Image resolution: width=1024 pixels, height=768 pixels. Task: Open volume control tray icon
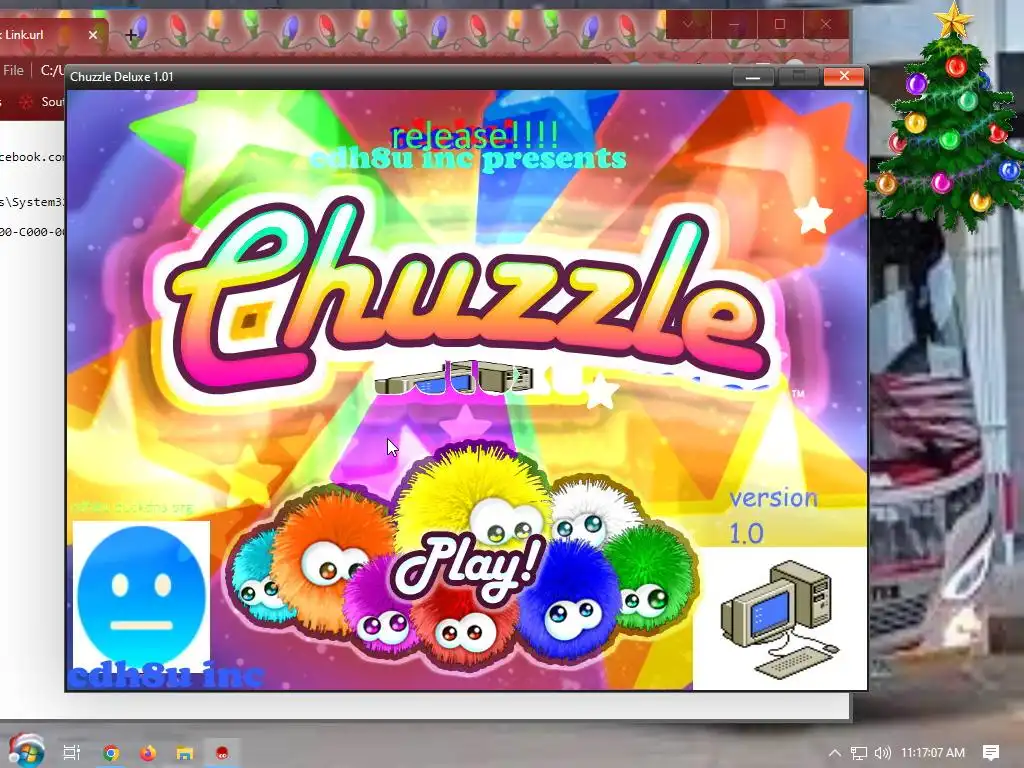[x=882, y=753]
